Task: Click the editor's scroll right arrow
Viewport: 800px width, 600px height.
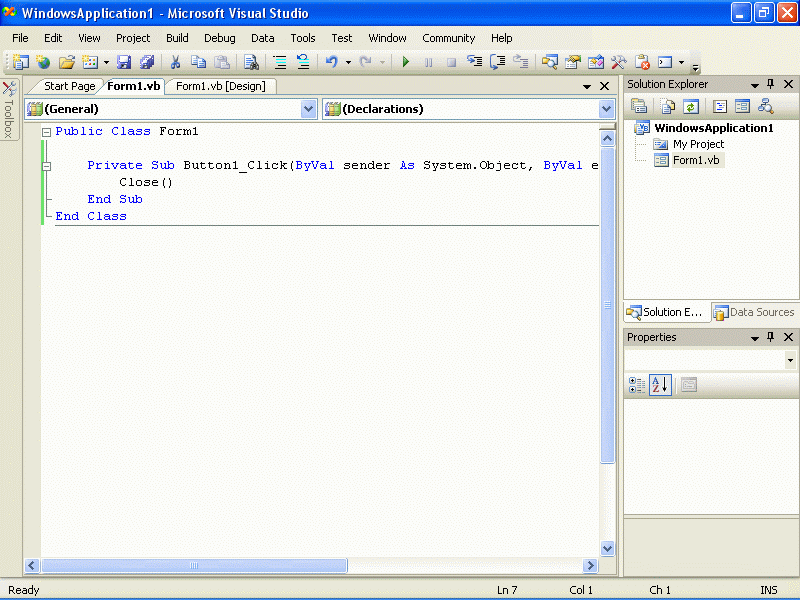Action: pyautogui.click(x=590, y=565)
